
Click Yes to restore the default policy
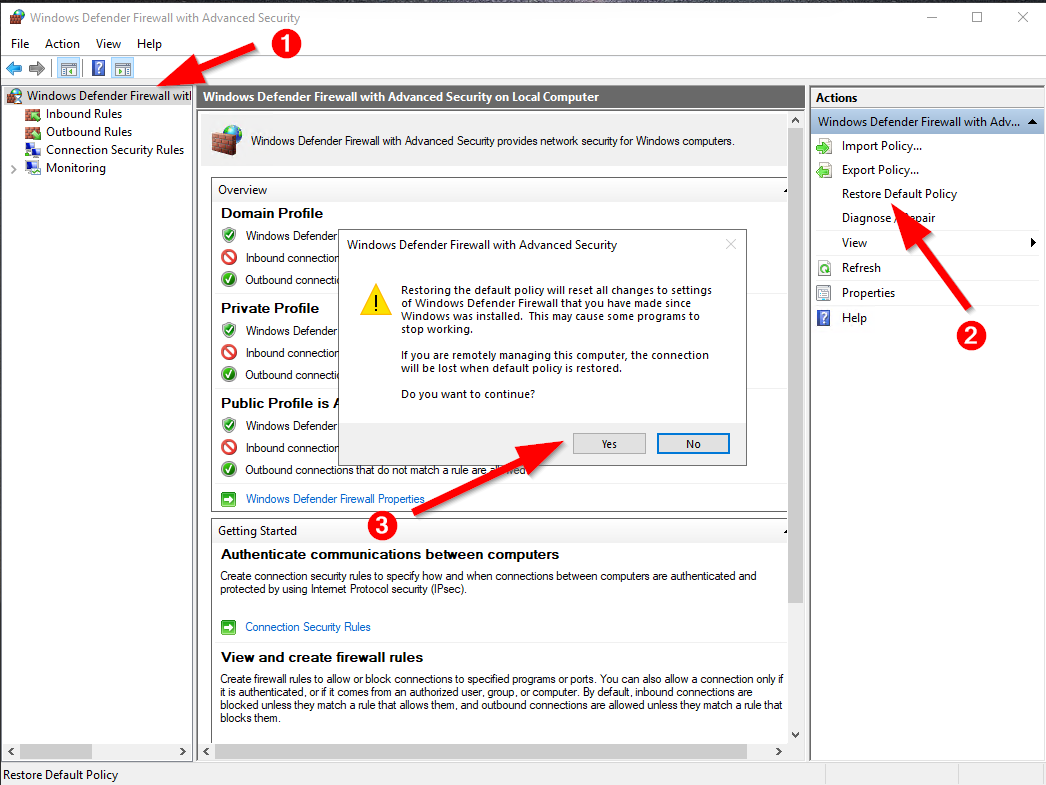pos(609,444)
